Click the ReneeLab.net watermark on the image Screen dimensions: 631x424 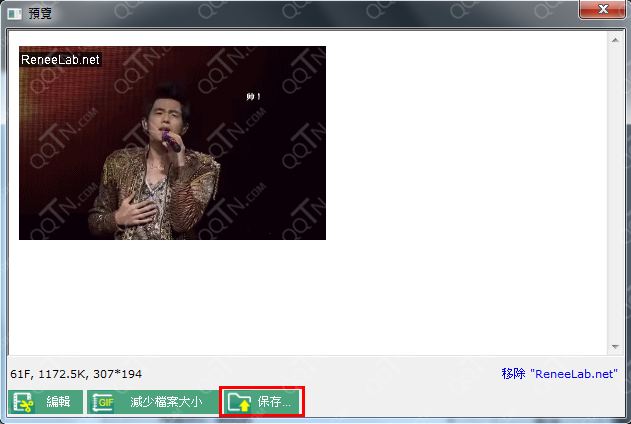60,60
